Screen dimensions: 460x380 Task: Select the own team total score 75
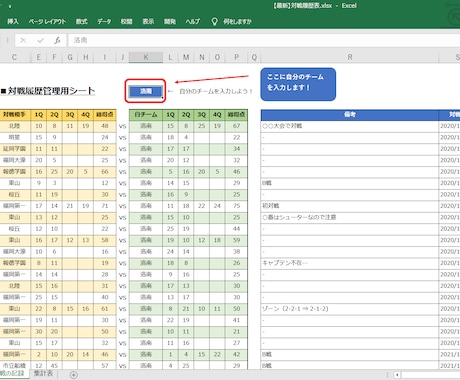(236, 206)
